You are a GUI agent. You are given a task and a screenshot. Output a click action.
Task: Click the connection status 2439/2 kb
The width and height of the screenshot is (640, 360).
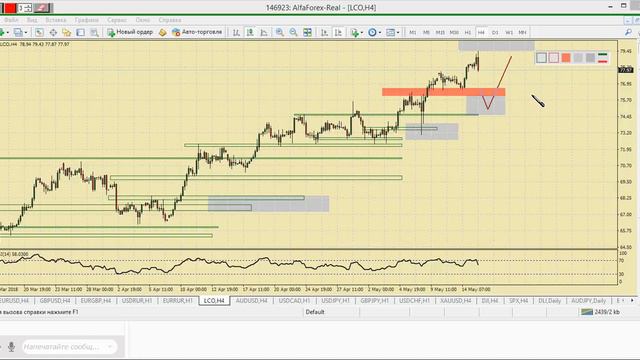click(x=601, y=312)
